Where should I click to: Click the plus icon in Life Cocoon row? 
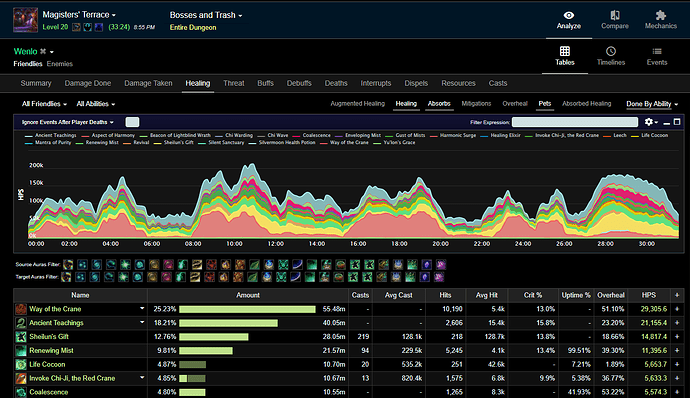coord(677,365)
